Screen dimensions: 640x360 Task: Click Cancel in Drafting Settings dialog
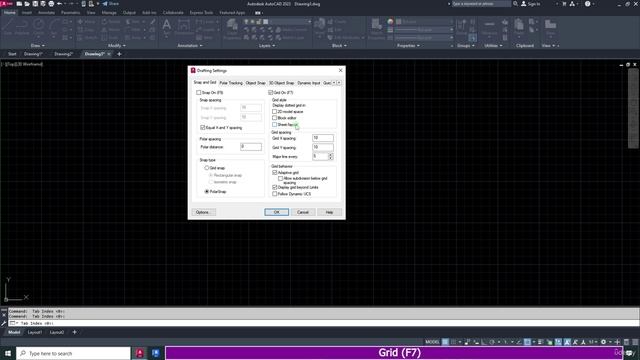pos(303,212)
